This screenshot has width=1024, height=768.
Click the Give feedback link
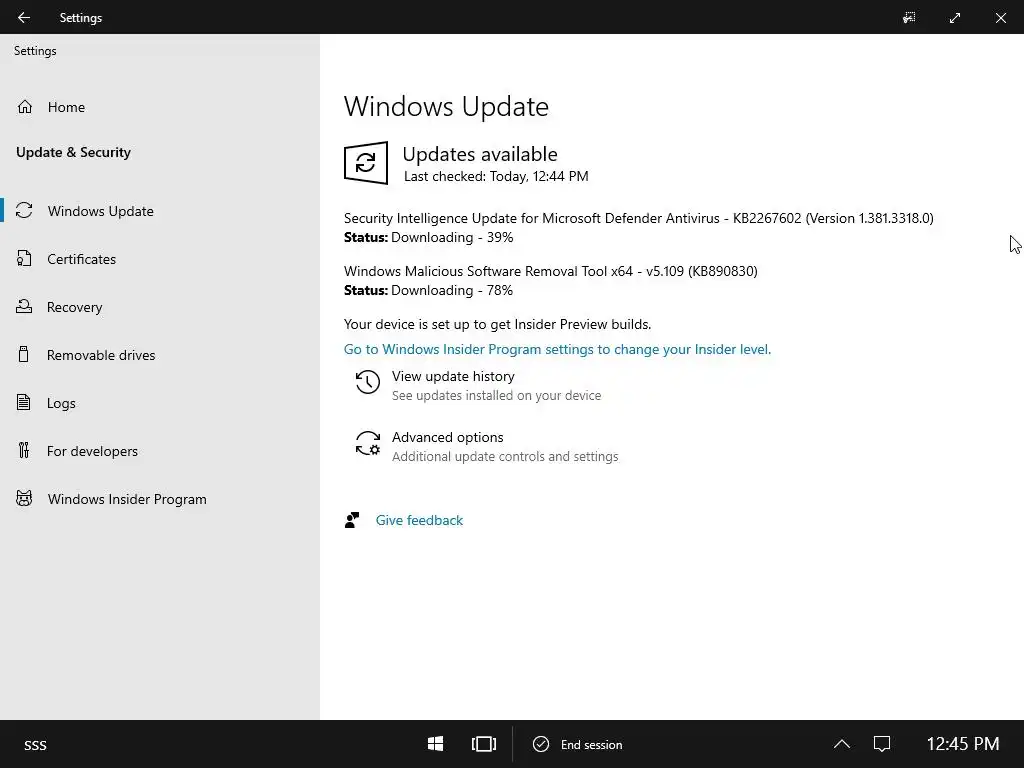pyautogui.click(x=419, y=520)
